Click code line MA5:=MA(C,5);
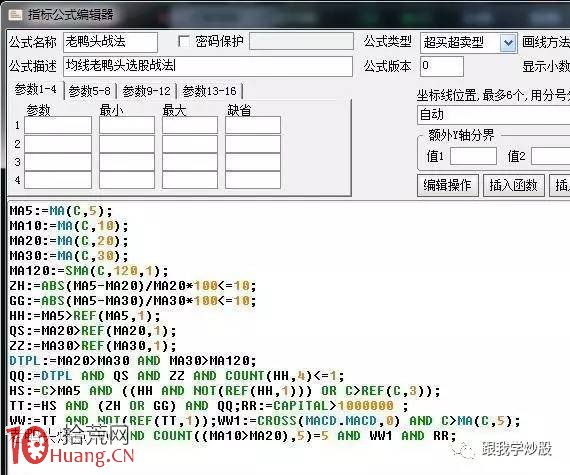This screenshot has height=475, width=570. 61,211
